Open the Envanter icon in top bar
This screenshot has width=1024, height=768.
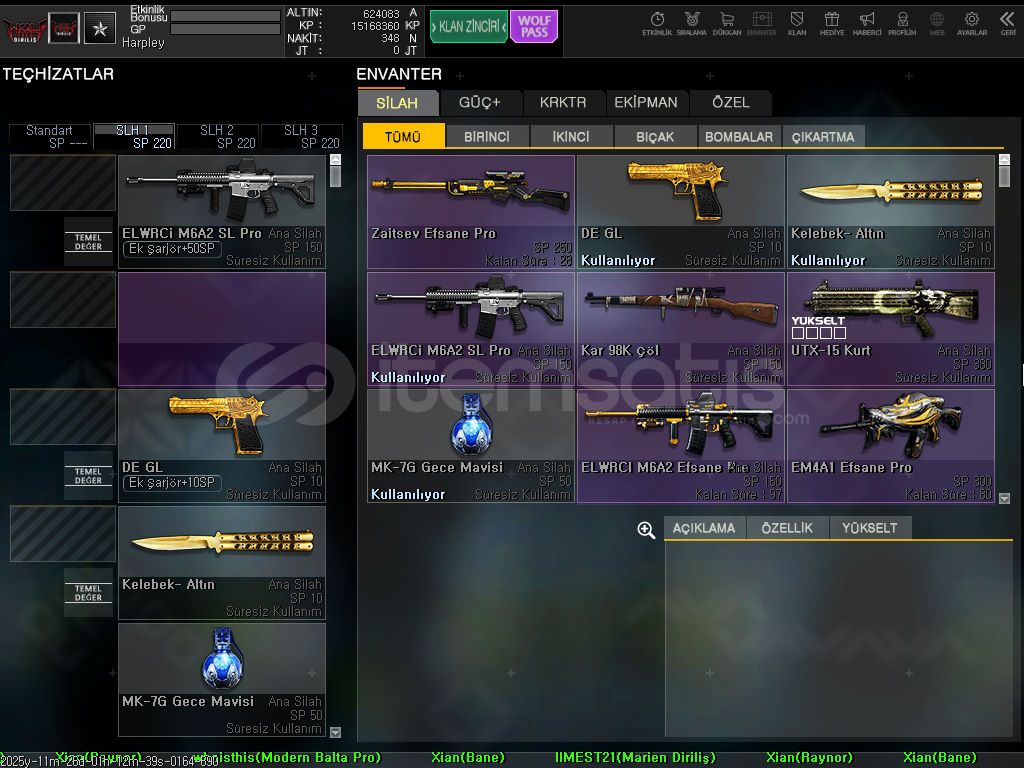[761, 24]
